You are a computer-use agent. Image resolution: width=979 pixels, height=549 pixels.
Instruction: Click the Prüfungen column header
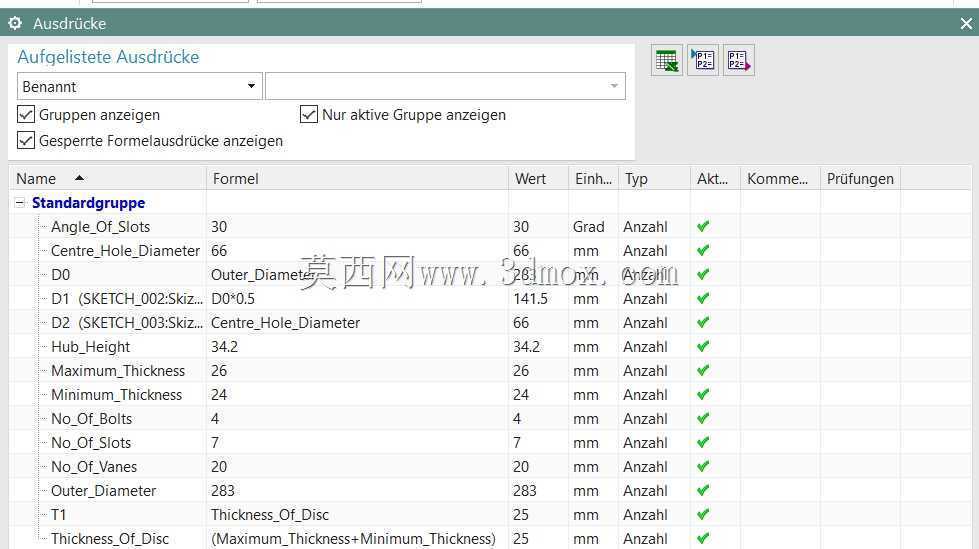pyautogui.click(x=860, y=179)
